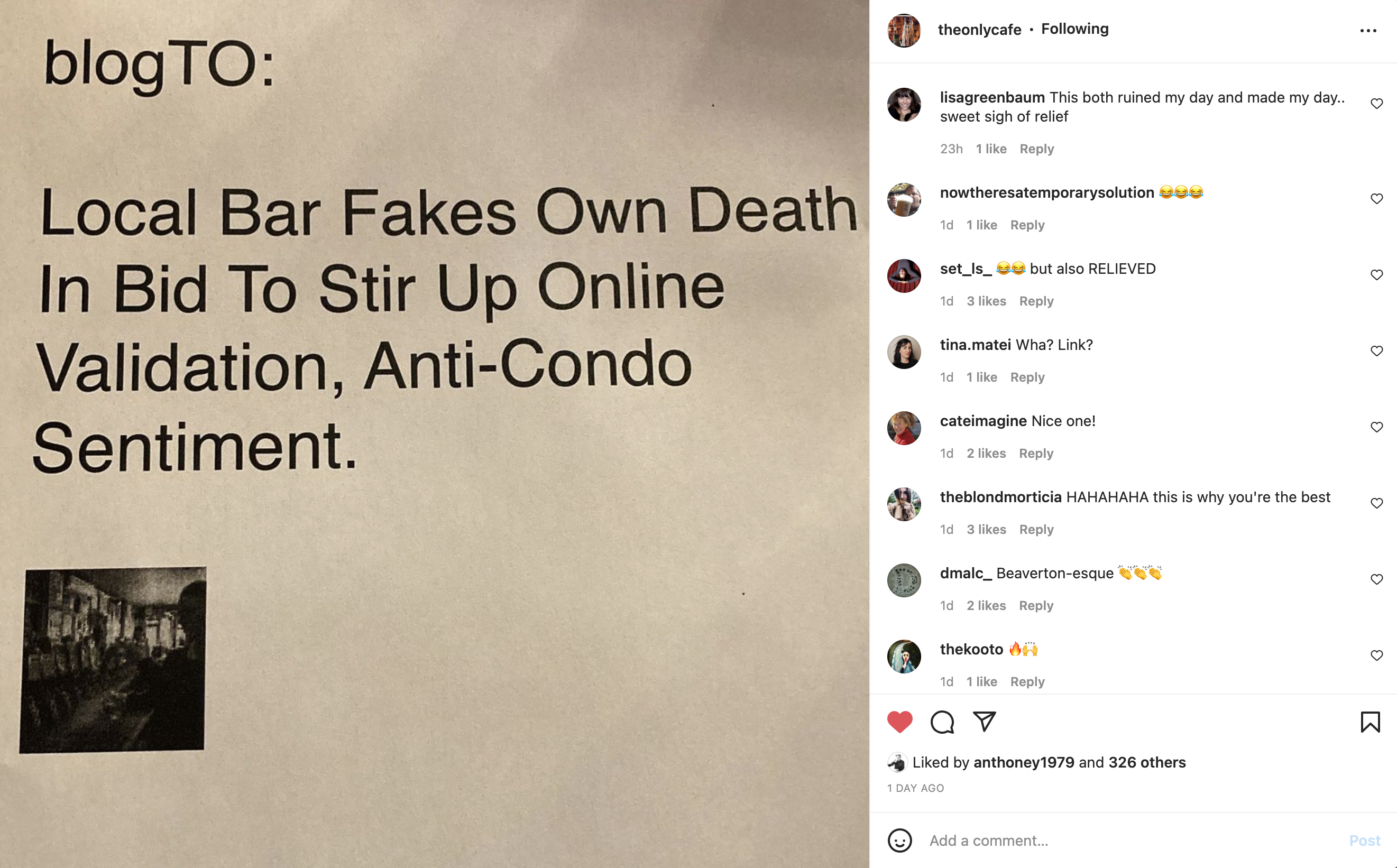Viewport: 1397px width, 868px height.
Task: Share post using paper plane icon
Action: pyautogui.click(x=984, y=722)
